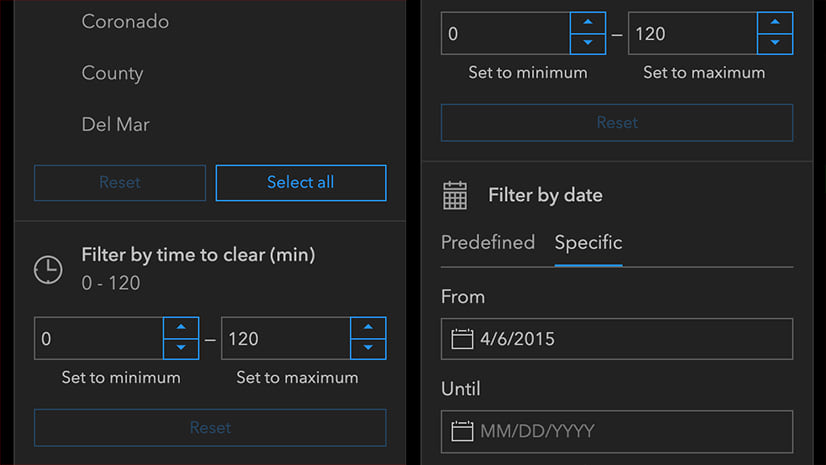Select Coronado in the list

(x=125, y=21)
